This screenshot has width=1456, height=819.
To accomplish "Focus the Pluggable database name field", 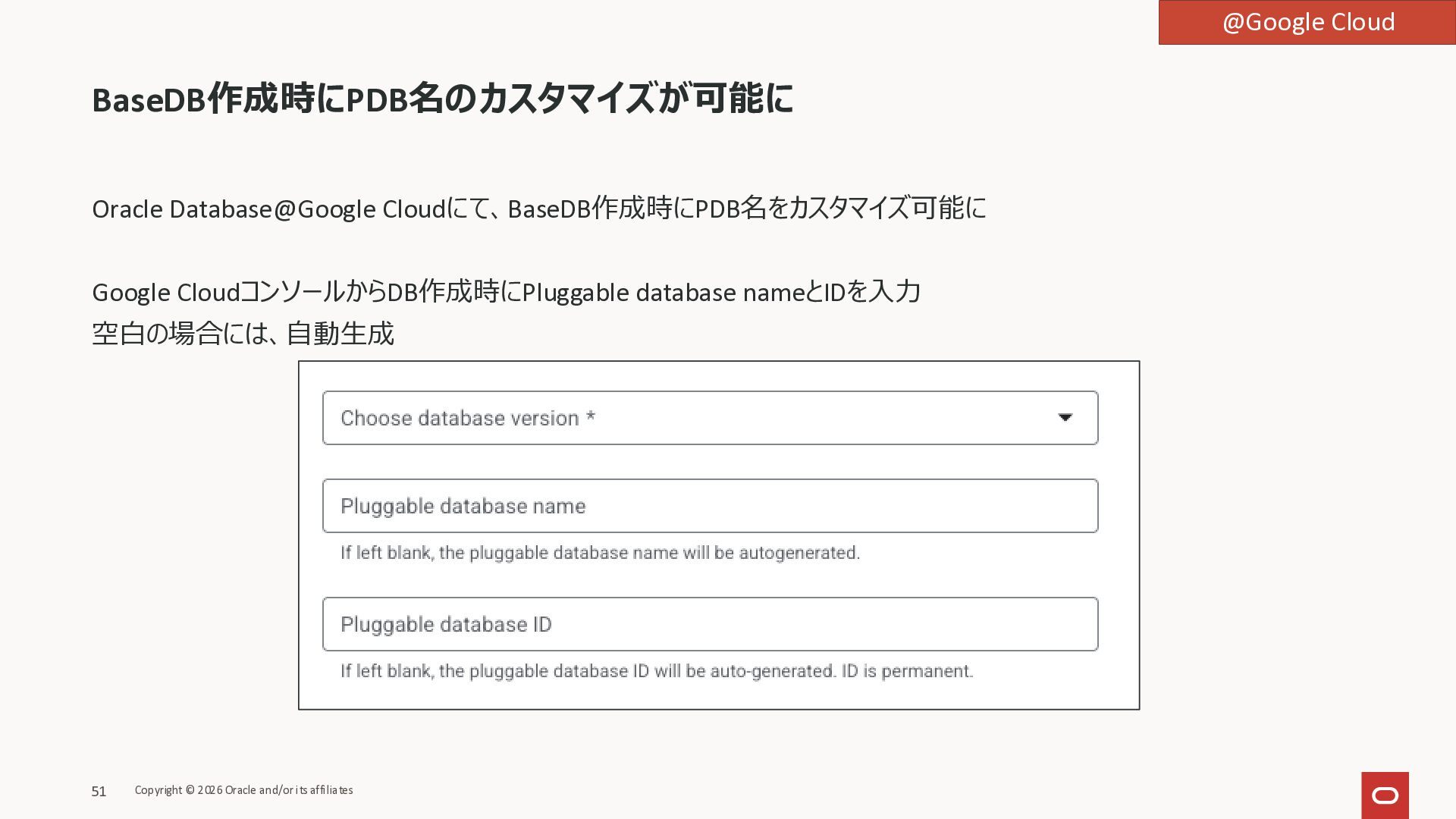I will point(710,506).
